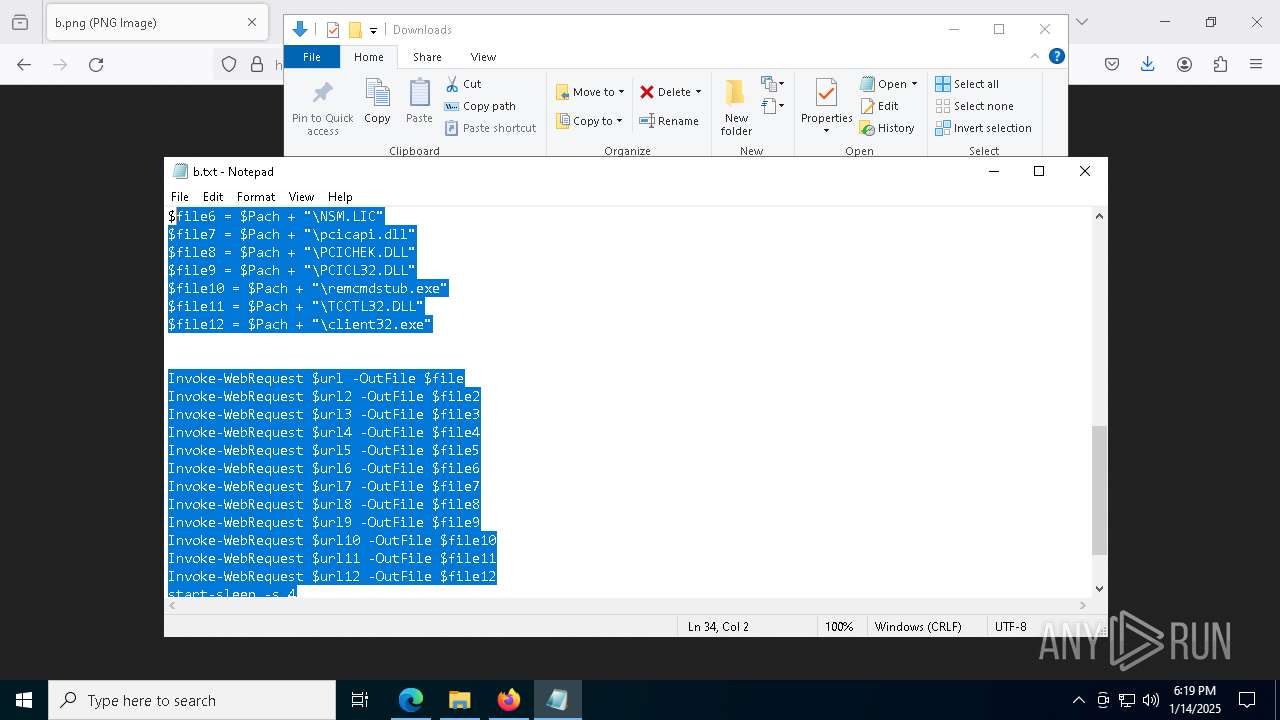Image resolution: width=1280 pixels, height=720 pixels.
Task: Open Notepad View menu
Action: coord(301,197)
